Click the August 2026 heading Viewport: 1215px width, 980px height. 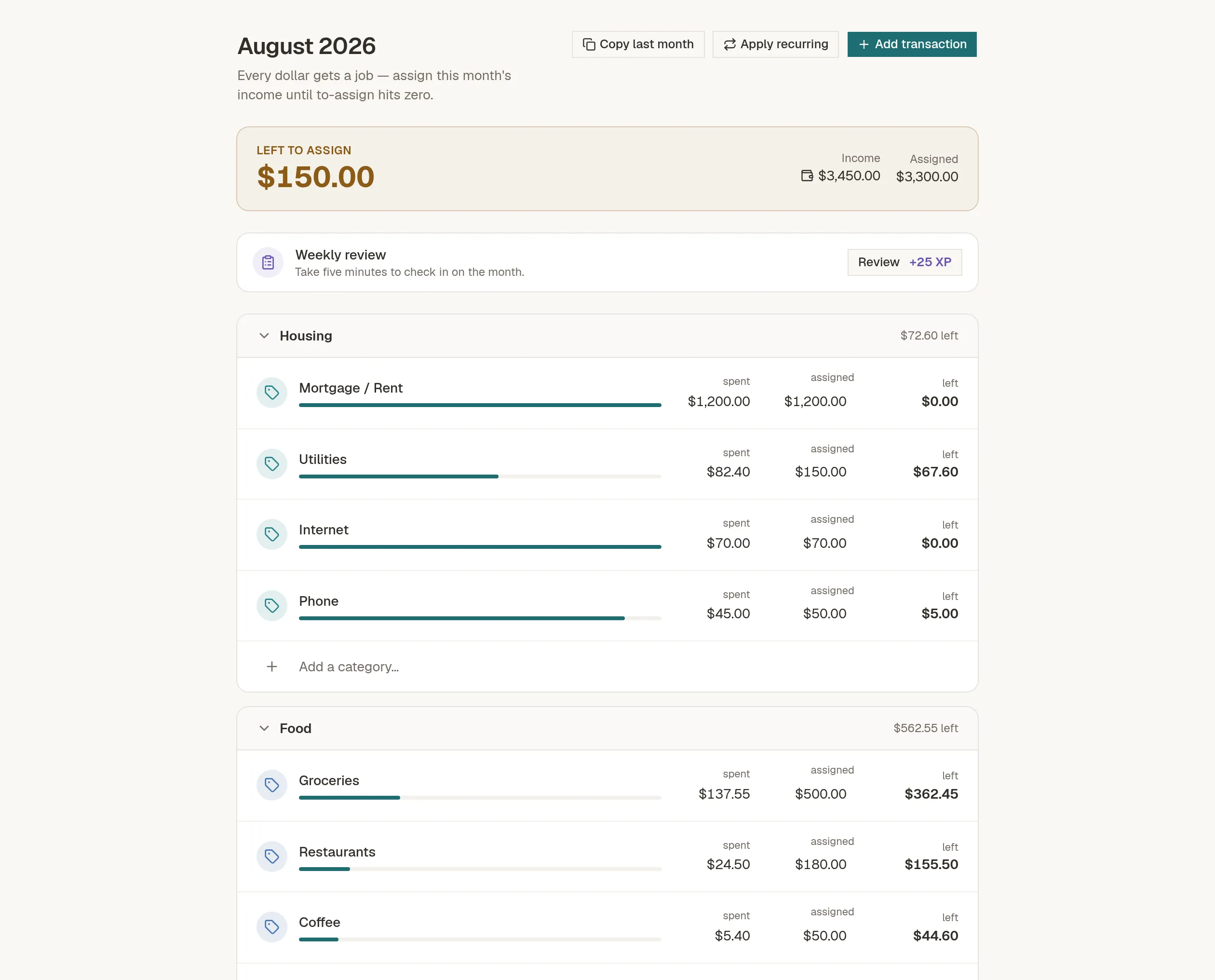(307, 46)
